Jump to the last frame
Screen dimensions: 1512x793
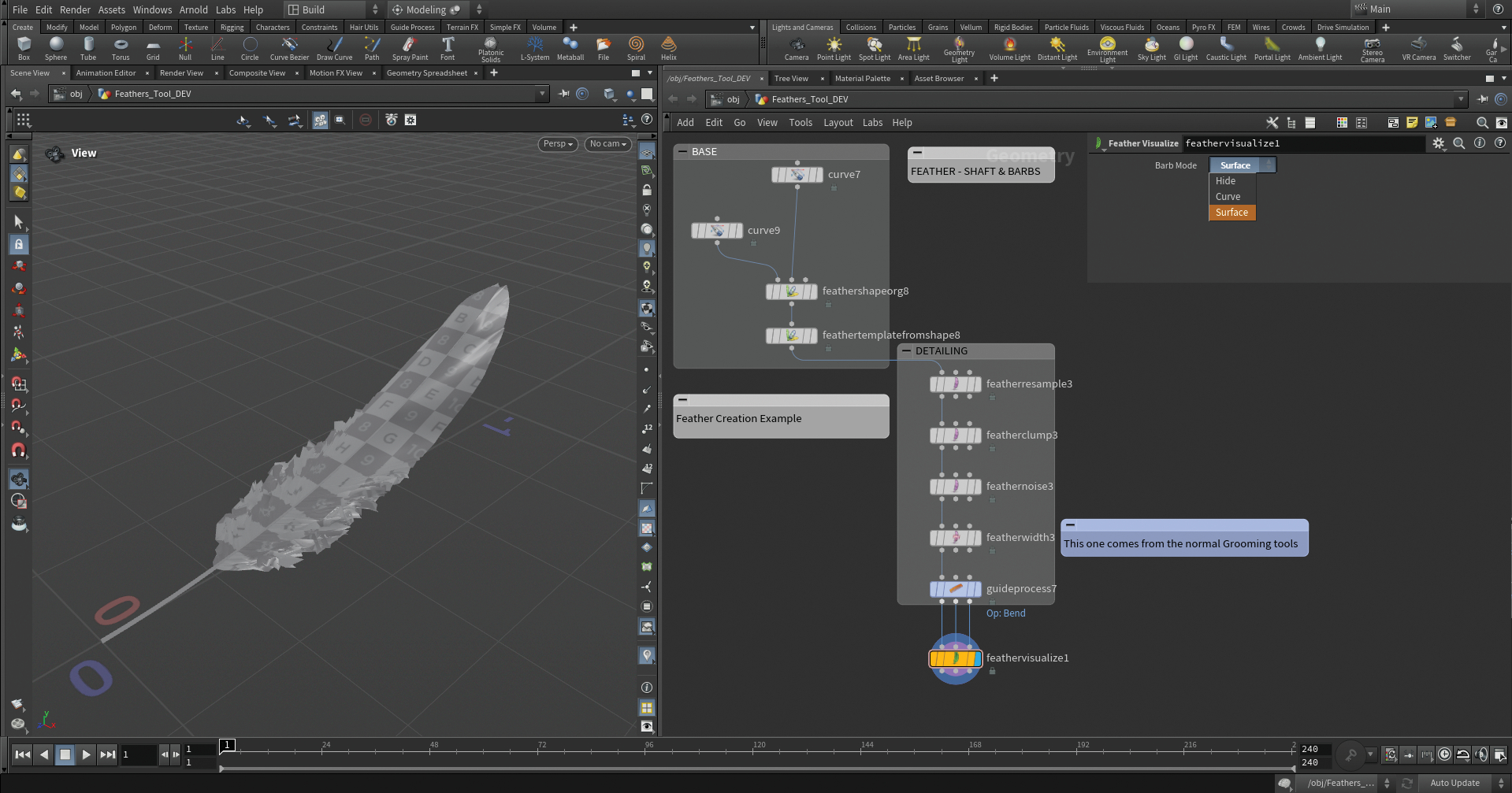tap(107, 754)
